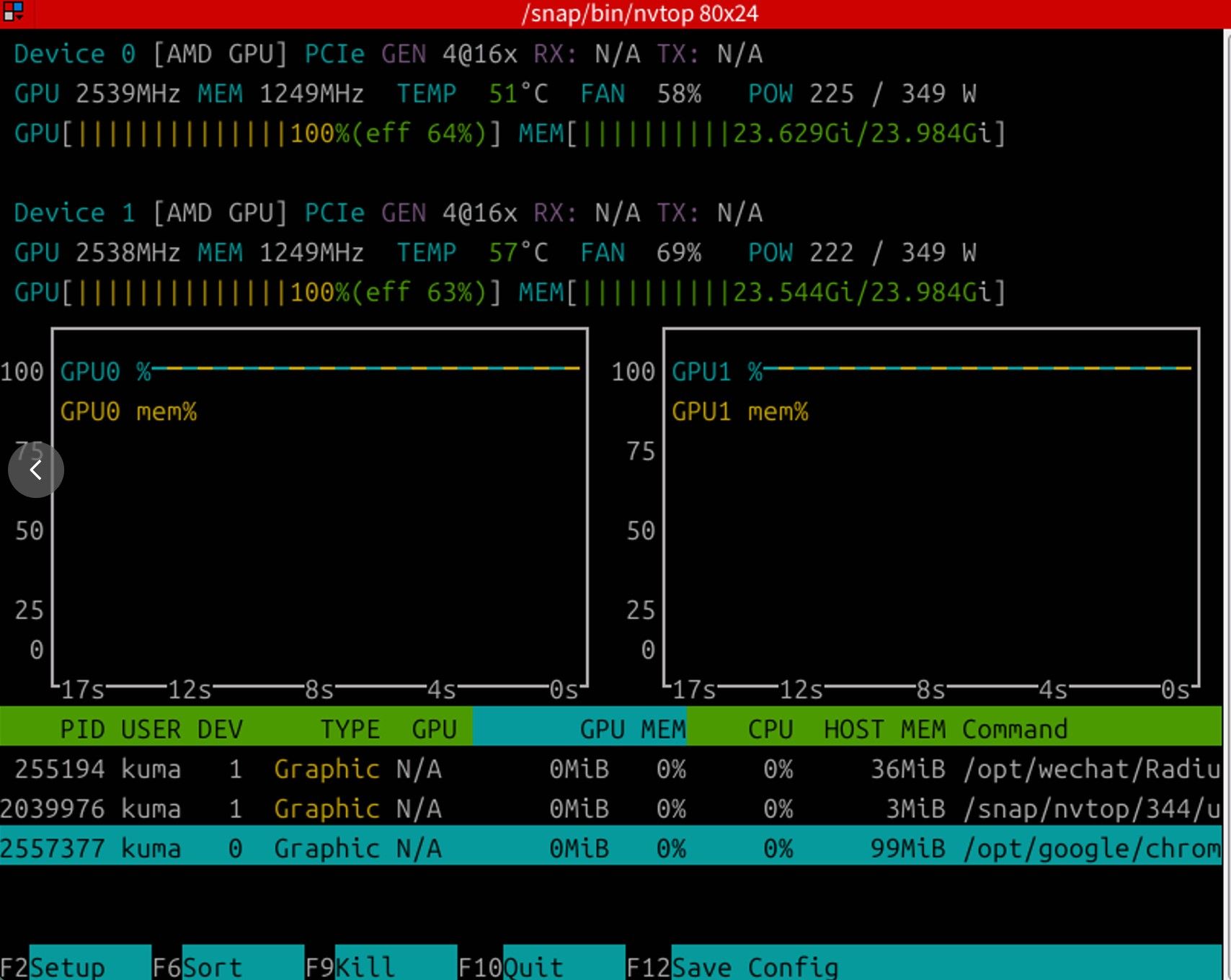The image size is (1231, 980).
Task: Click Device 1 temperature 57°C
Action: pyautogui.click(x=518, y=252)
